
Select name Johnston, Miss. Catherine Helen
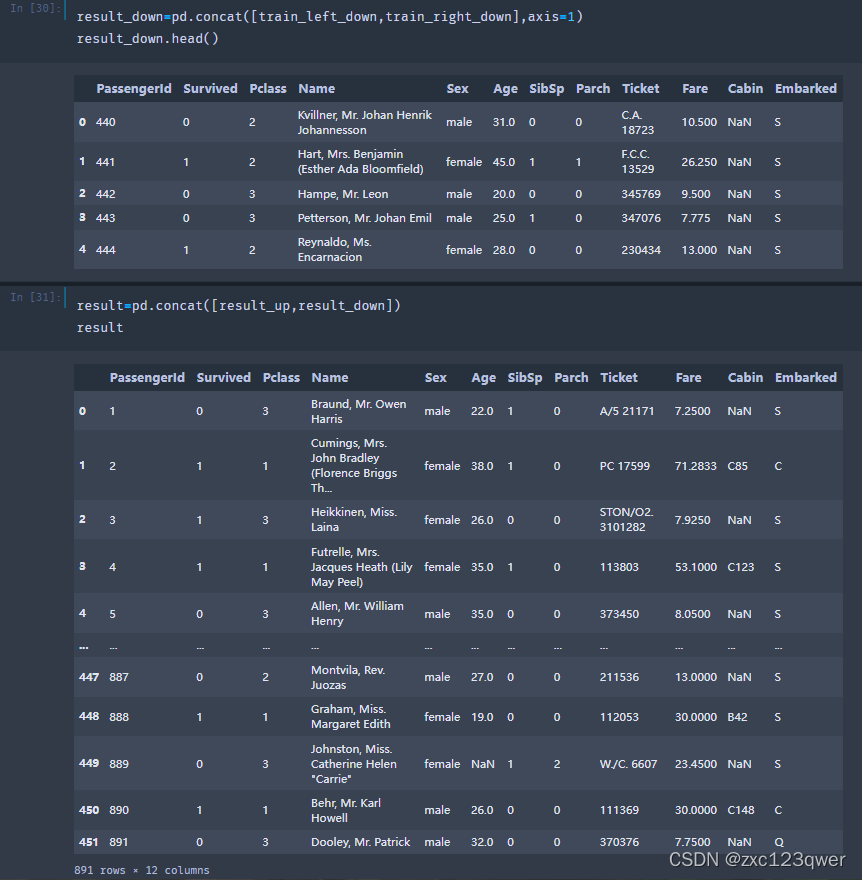coord(354,764)
